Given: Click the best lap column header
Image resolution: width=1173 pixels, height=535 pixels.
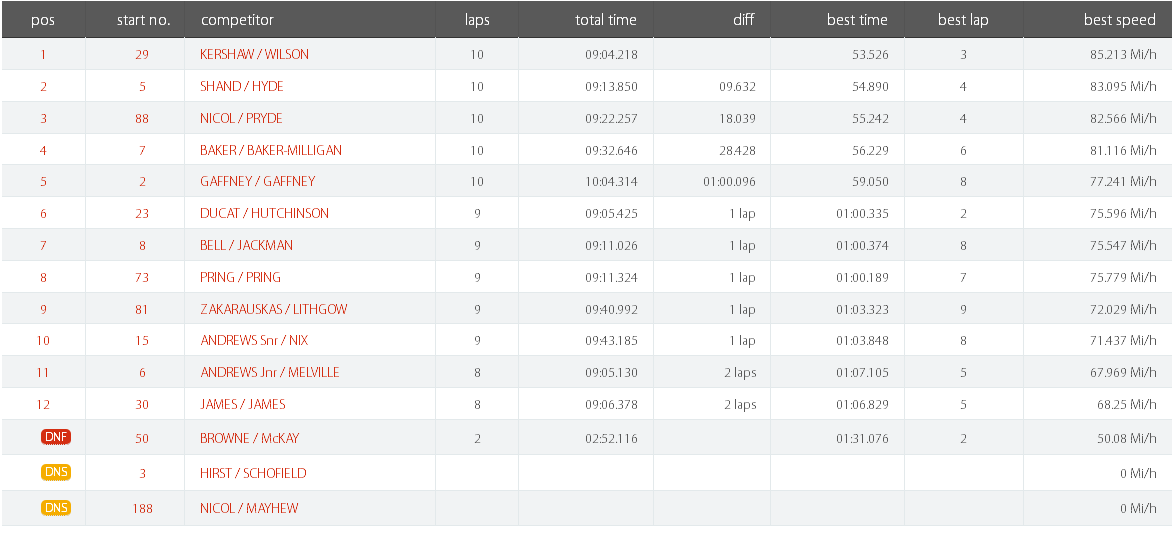Looking at the screenshot, I should [964, 20].
